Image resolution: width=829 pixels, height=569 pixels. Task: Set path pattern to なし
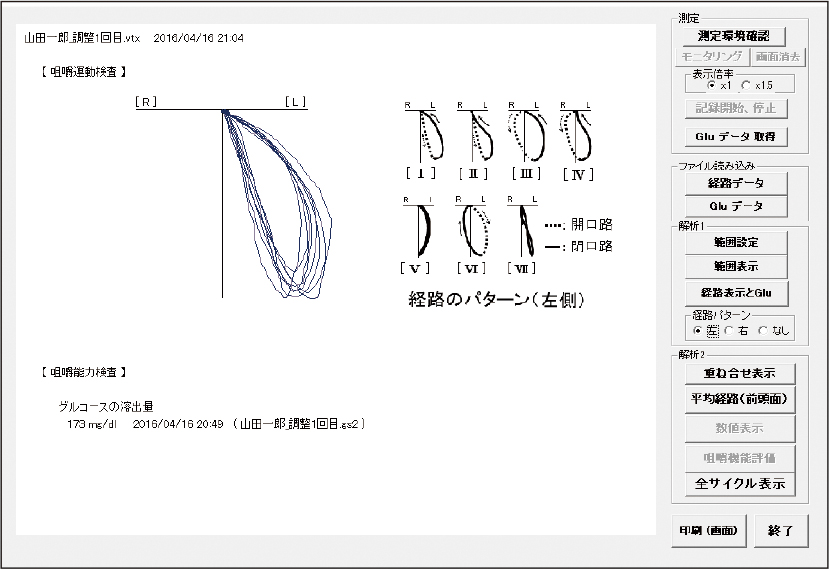coord(763,330)
